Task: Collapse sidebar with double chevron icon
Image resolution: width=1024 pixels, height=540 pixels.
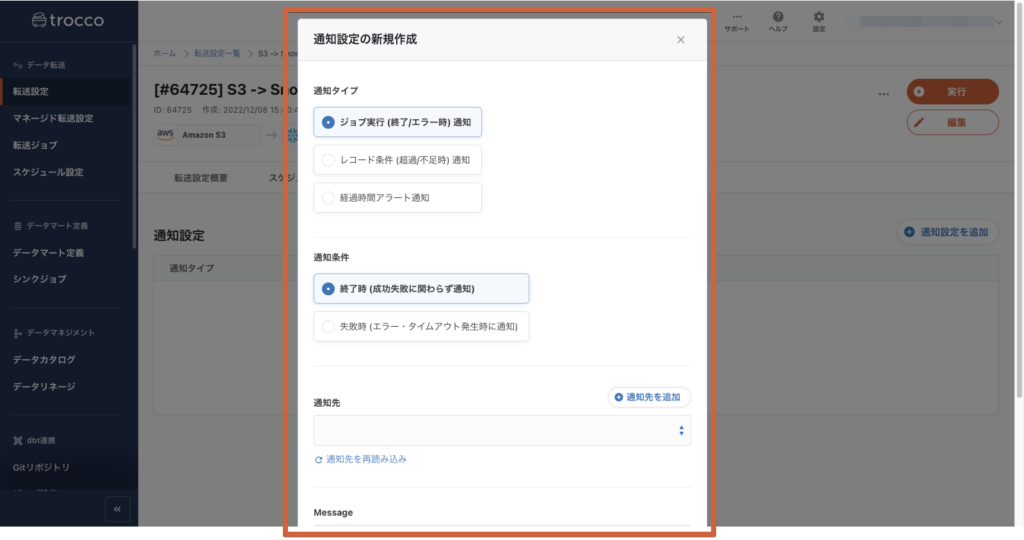Action: 118,509
